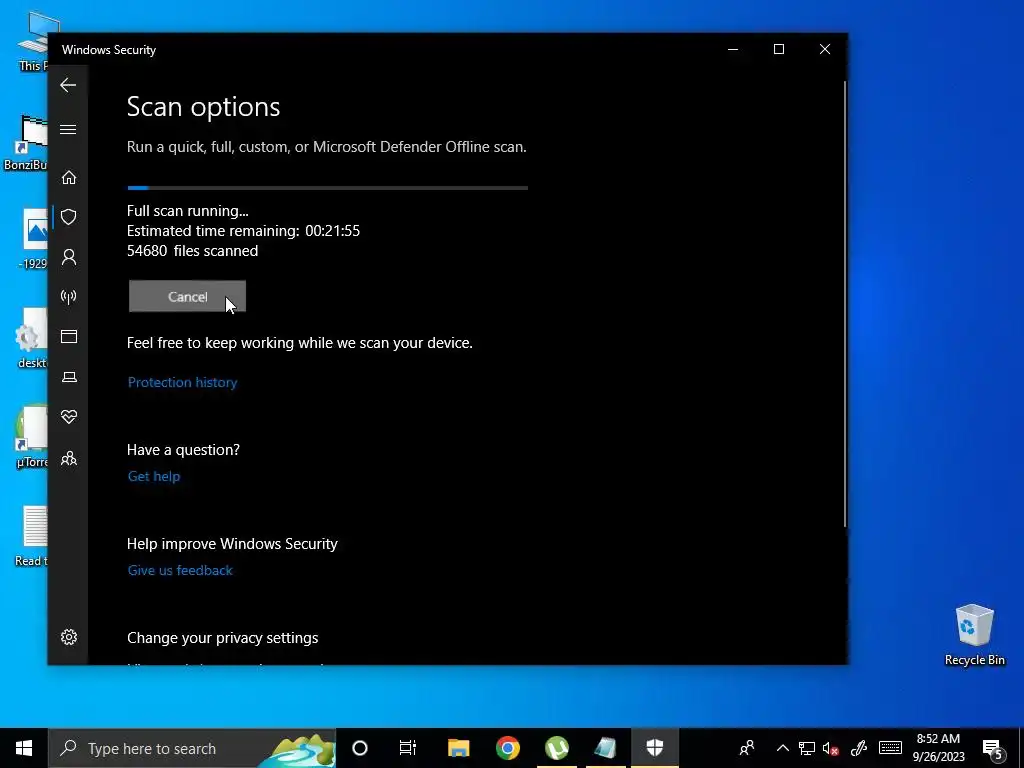Image resolution: width=1024 pixels, height=768 pixels.
Task: Open uTorrent from the taskbar
Action: [556, 748]
